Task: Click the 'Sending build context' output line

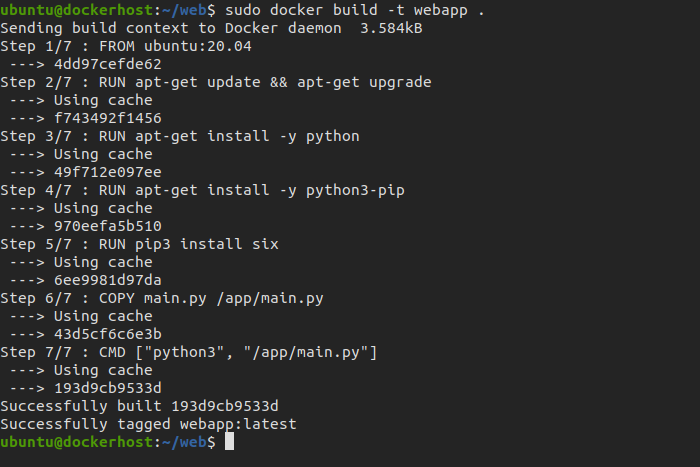Action: tap(211, 28)
